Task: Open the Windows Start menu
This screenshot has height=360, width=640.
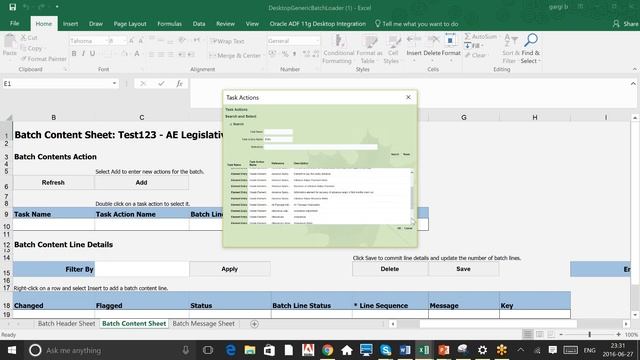Action: (x=11, y=350)
